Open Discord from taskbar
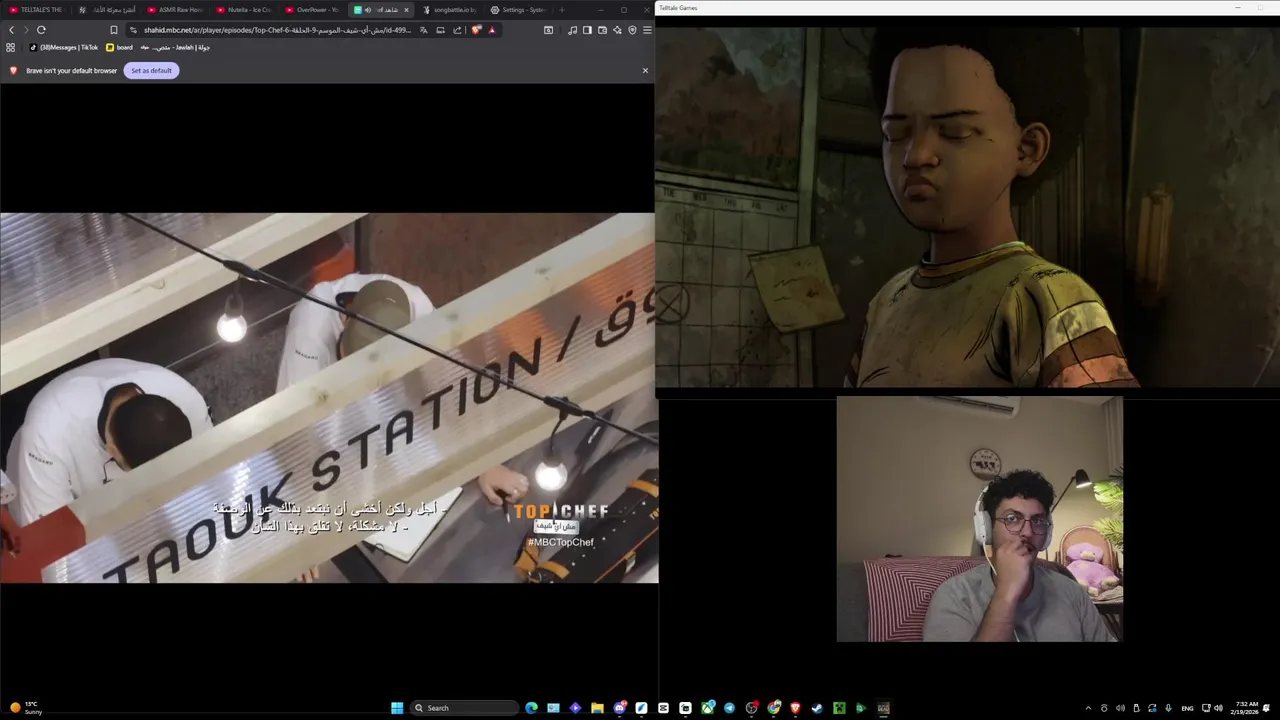Screen dimensions: 1280x720 coord(619,708)
